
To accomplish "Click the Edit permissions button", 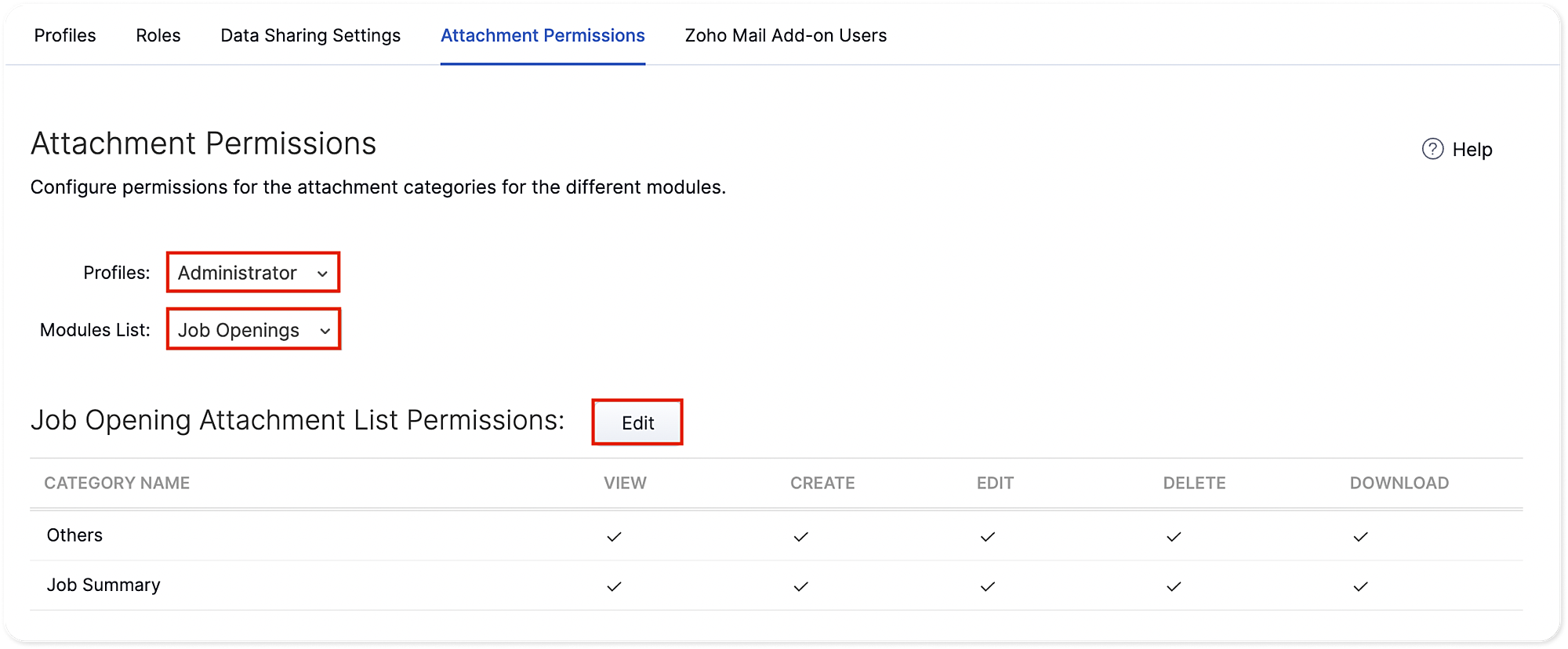I will (637, 422).
